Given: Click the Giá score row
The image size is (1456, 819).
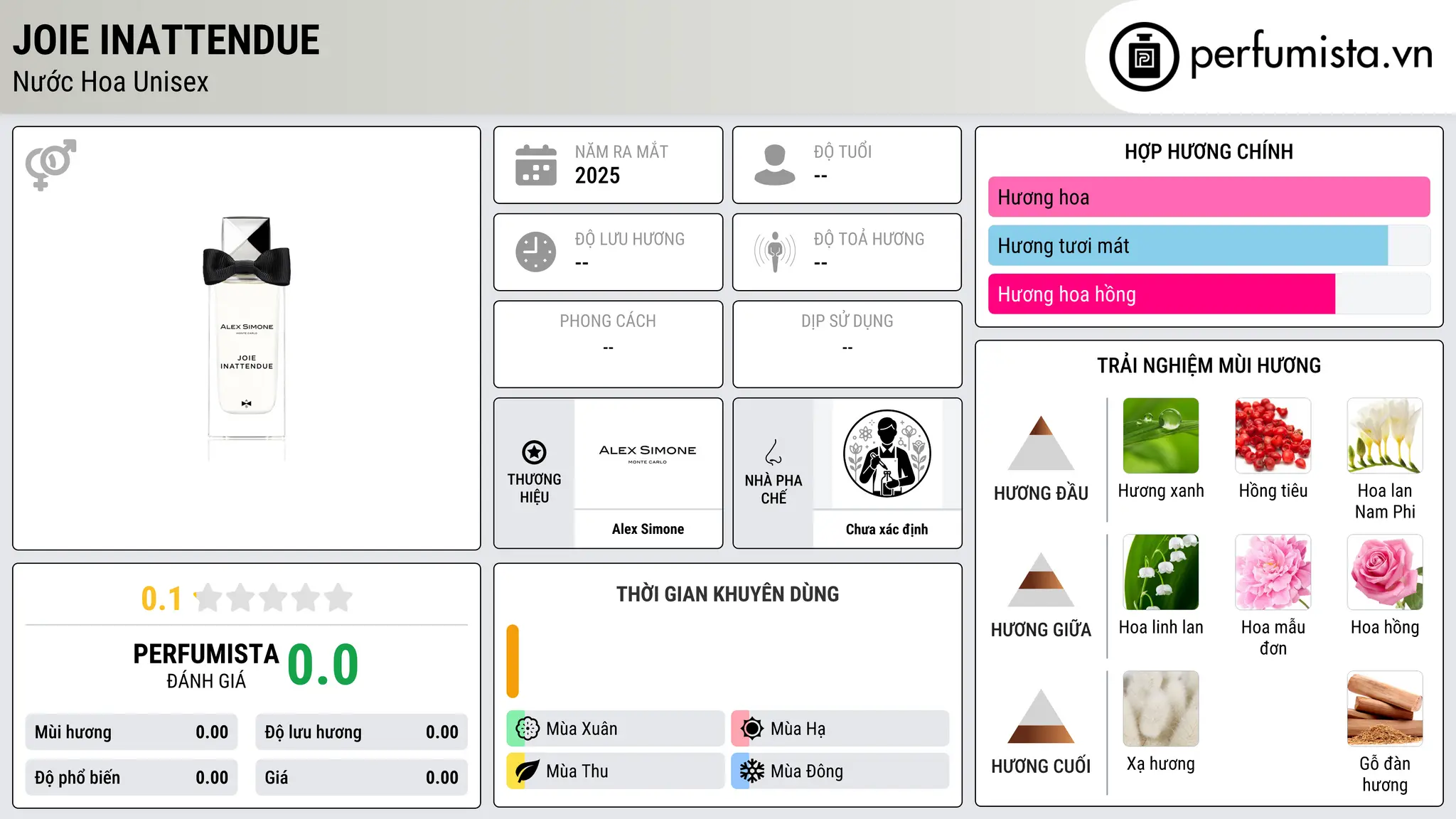Looking at the screenshot, I should pyautogui.click(x=362, y=778).
